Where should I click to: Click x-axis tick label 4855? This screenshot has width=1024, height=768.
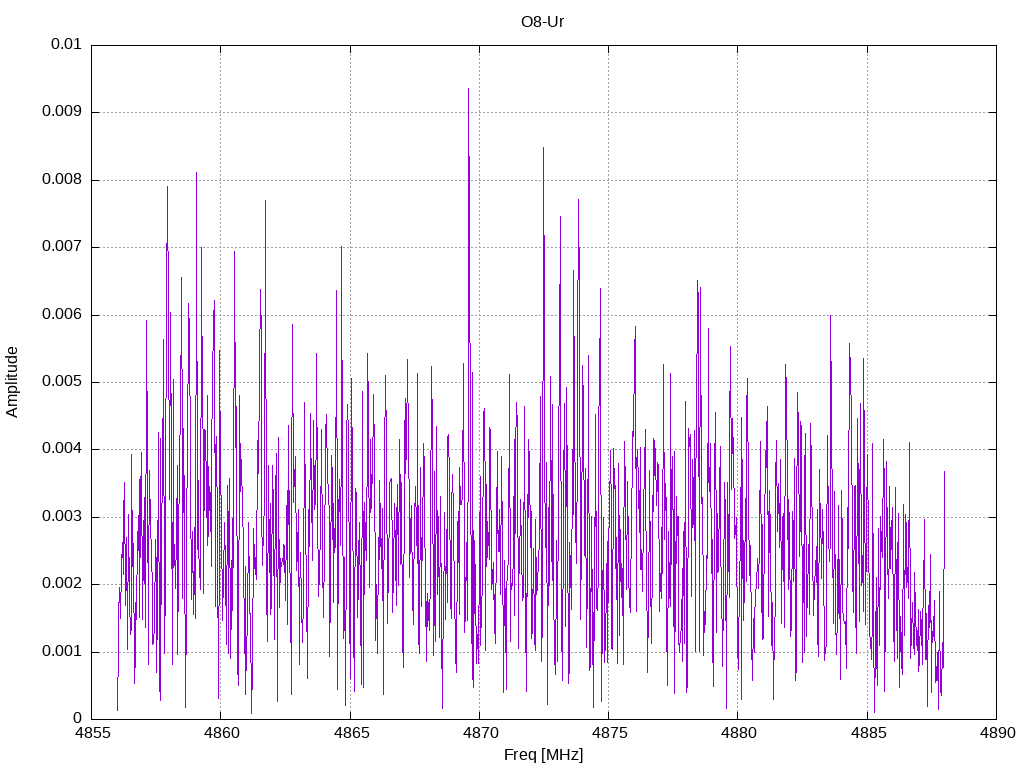point(91,733)
